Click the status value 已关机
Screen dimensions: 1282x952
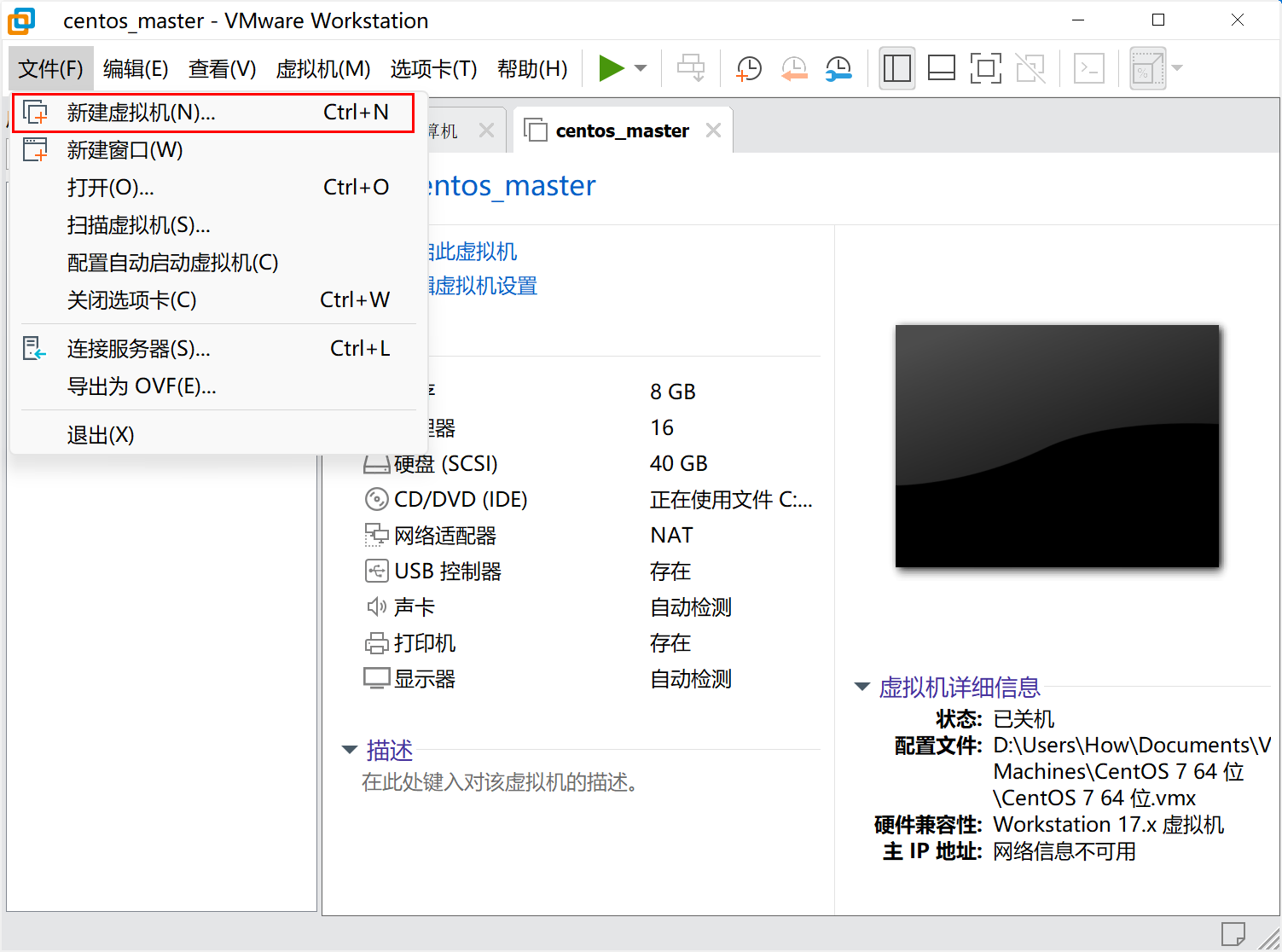pyautogui.click(x=1024, y=719)
